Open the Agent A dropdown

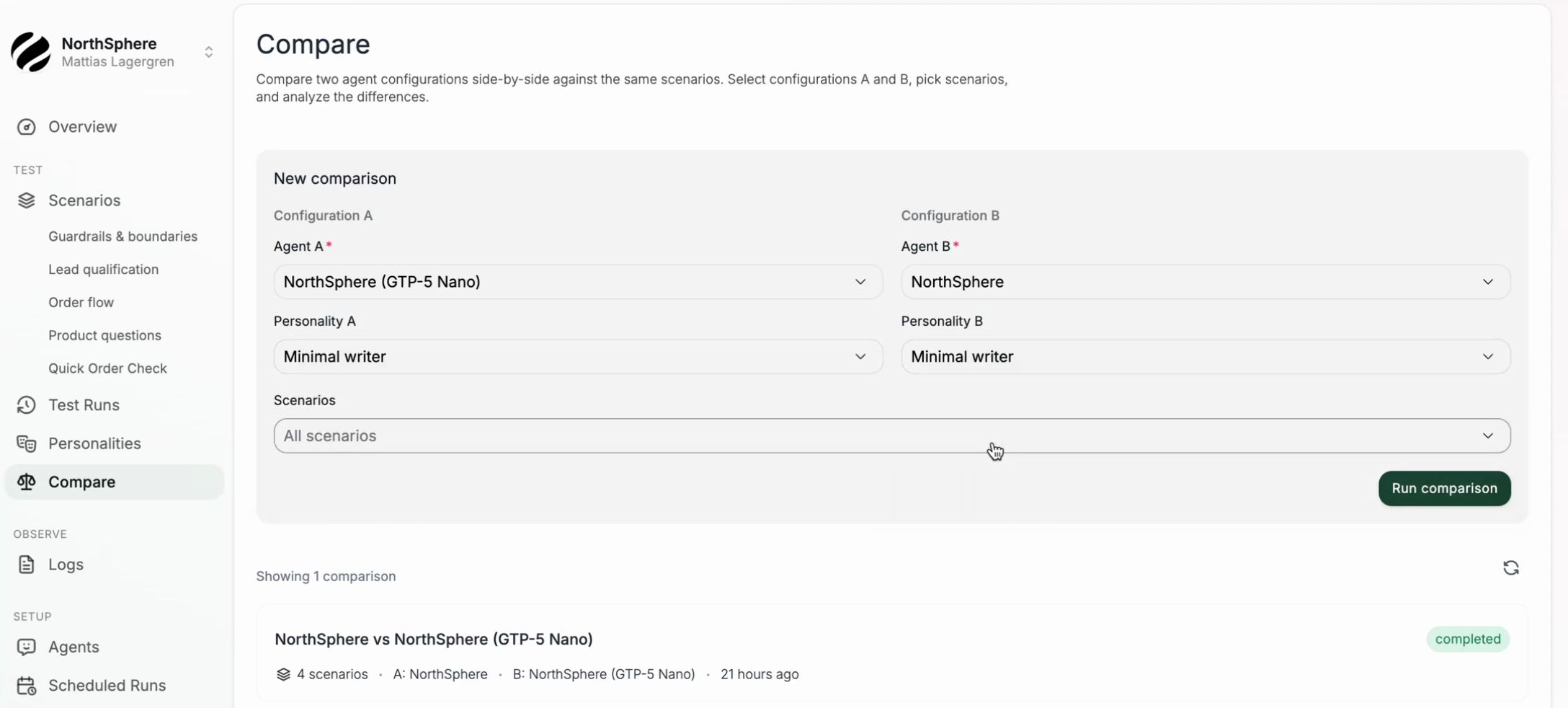tap(576, 282)
